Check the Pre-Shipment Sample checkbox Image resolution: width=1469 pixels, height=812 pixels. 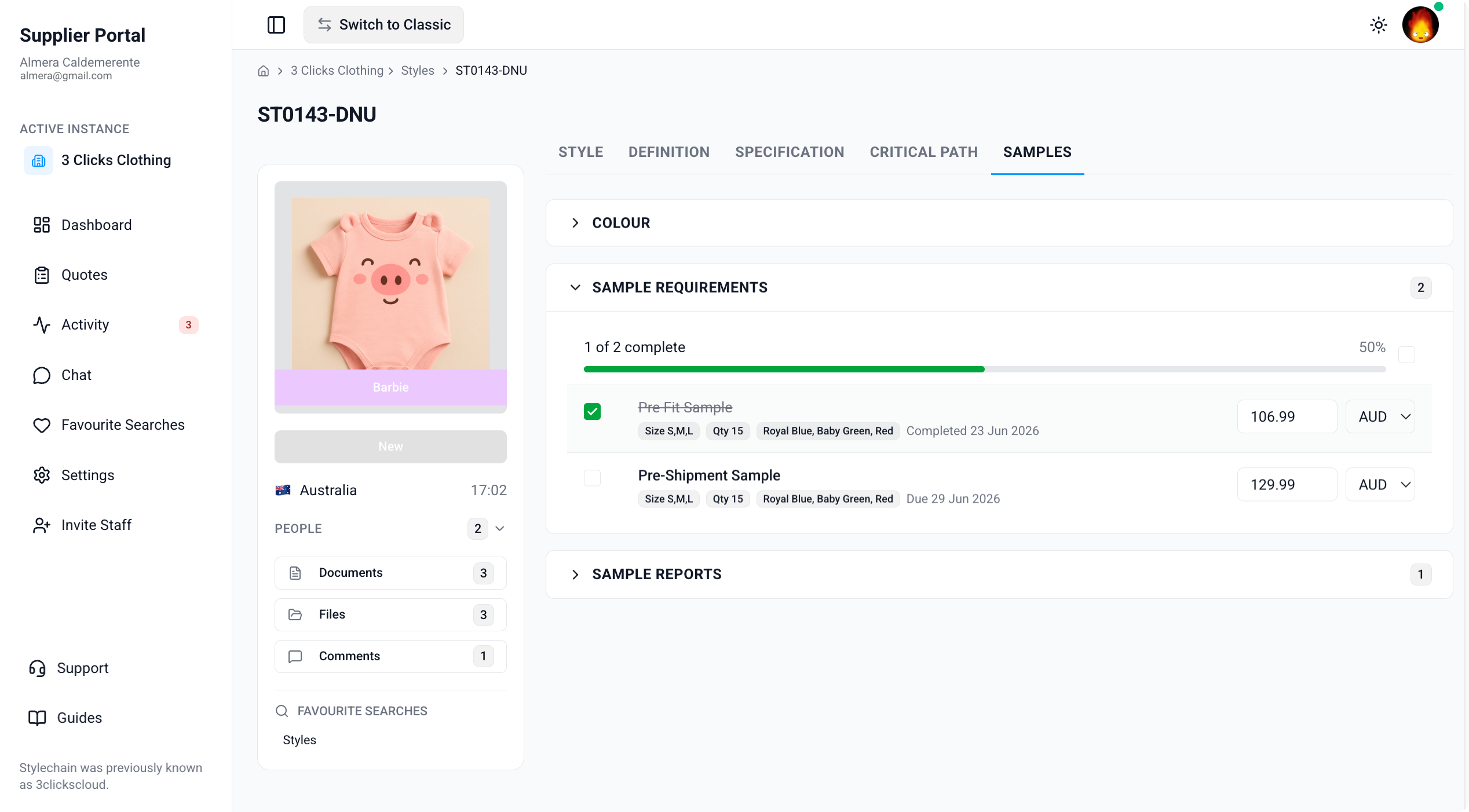(x=592, y=478)
